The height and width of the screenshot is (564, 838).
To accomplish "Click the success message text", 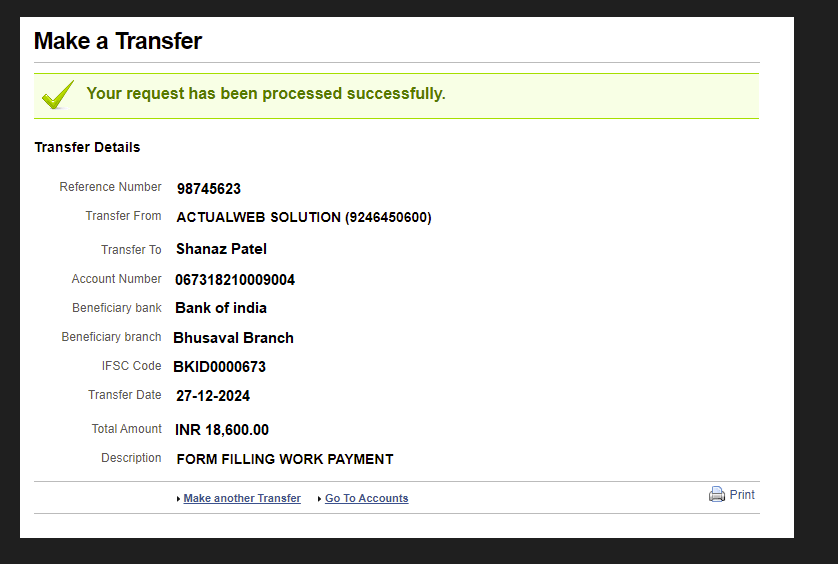I will pos(266,94).
